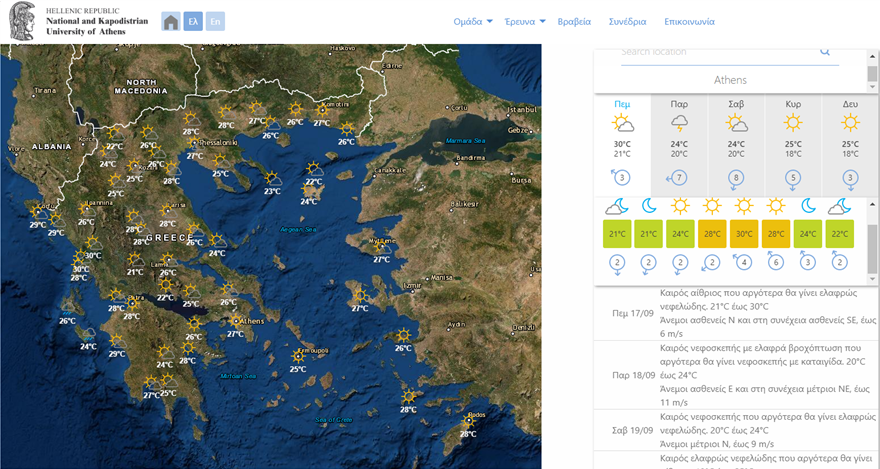Click the Search location input field
The image size is (880, 469).
715,52
